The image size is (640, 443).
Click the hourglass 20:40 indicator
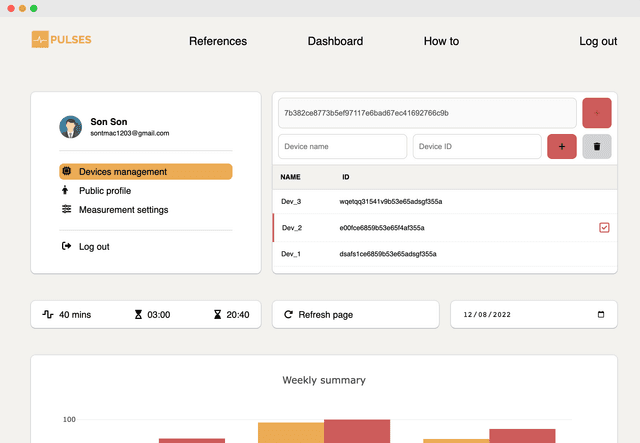coord(217,314)
